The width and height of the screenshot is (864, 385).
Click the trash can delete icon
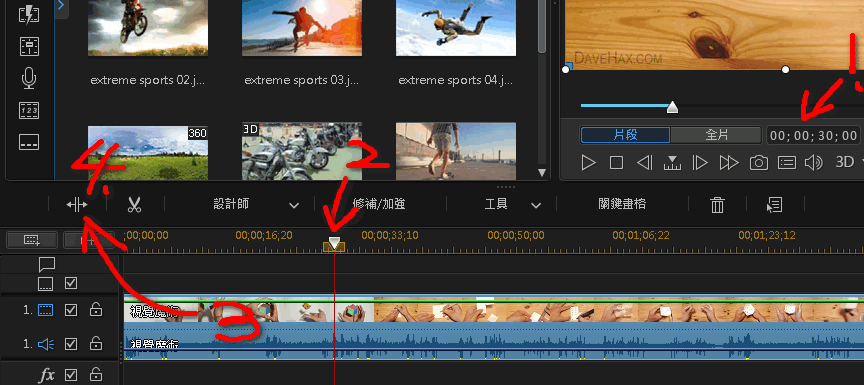coord(717,205)
